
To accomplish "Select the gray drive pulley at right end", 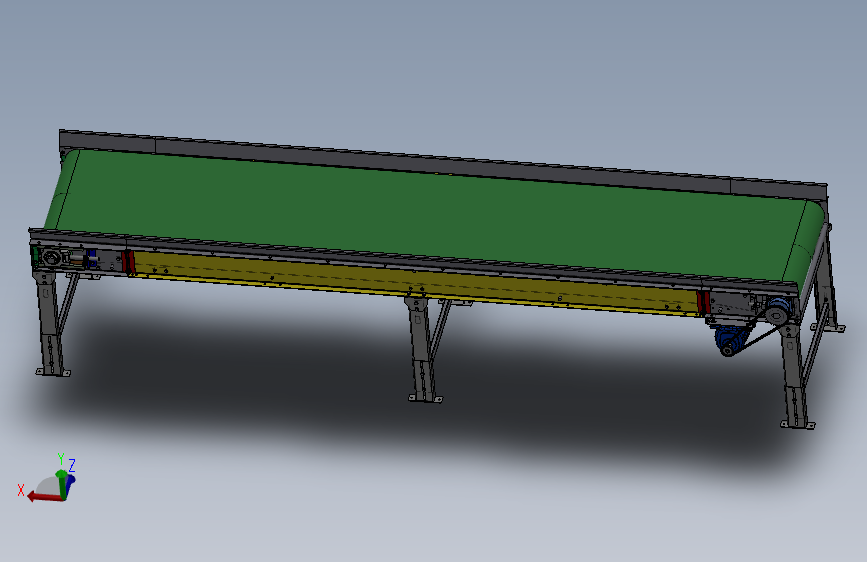I will coord(777,315).
